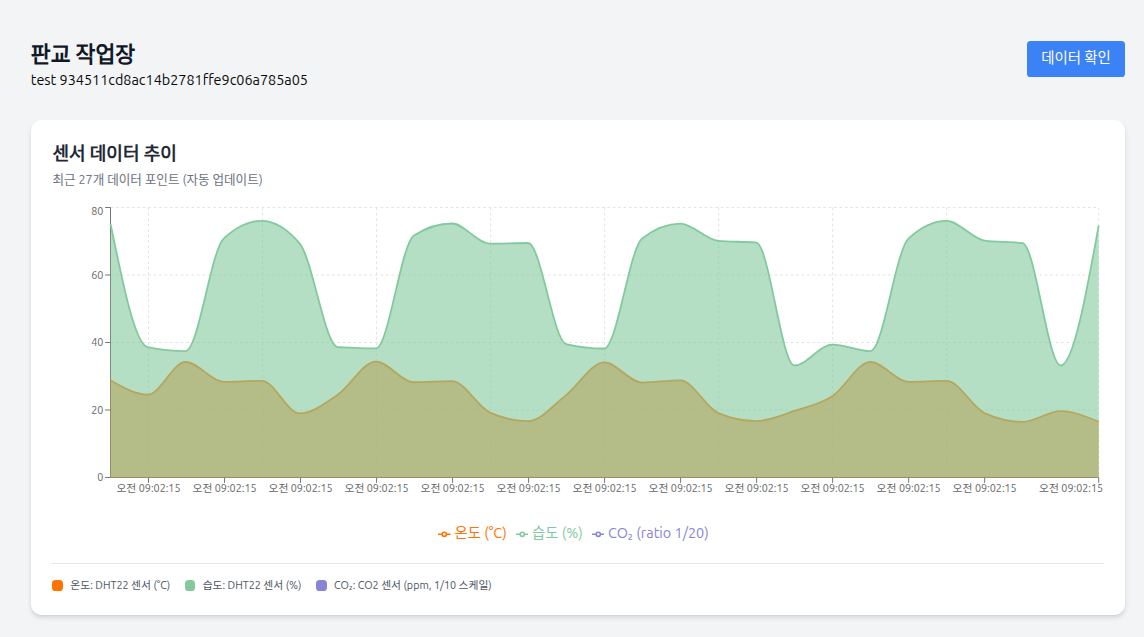Click the 데이터 확인 button
Image resolution: width=1144 pixels, height=637 pixels.
(x=1075, y=59)
